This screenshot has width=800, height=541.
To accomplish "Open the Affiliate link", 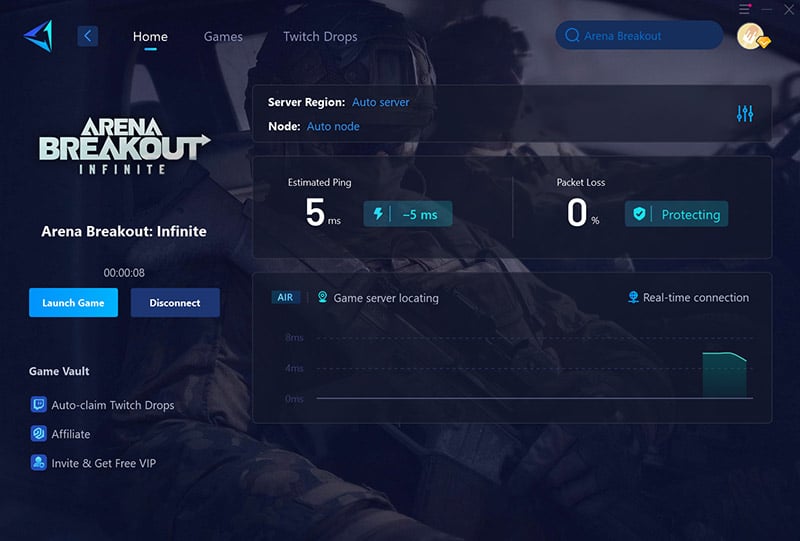I will [x=71, y=434].
